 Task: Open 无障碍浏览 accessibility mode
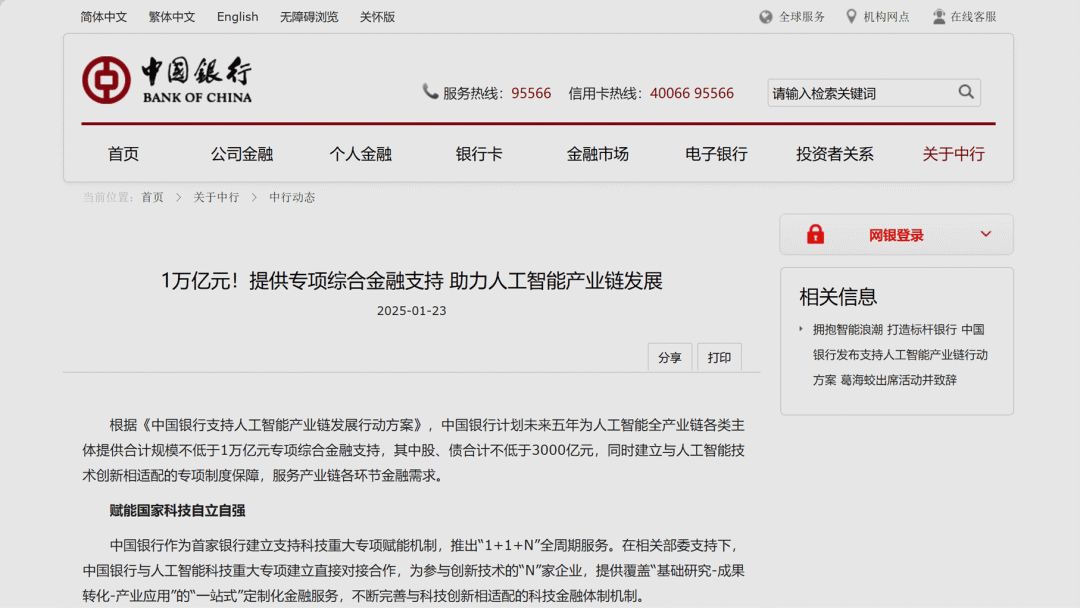[309, 17]
